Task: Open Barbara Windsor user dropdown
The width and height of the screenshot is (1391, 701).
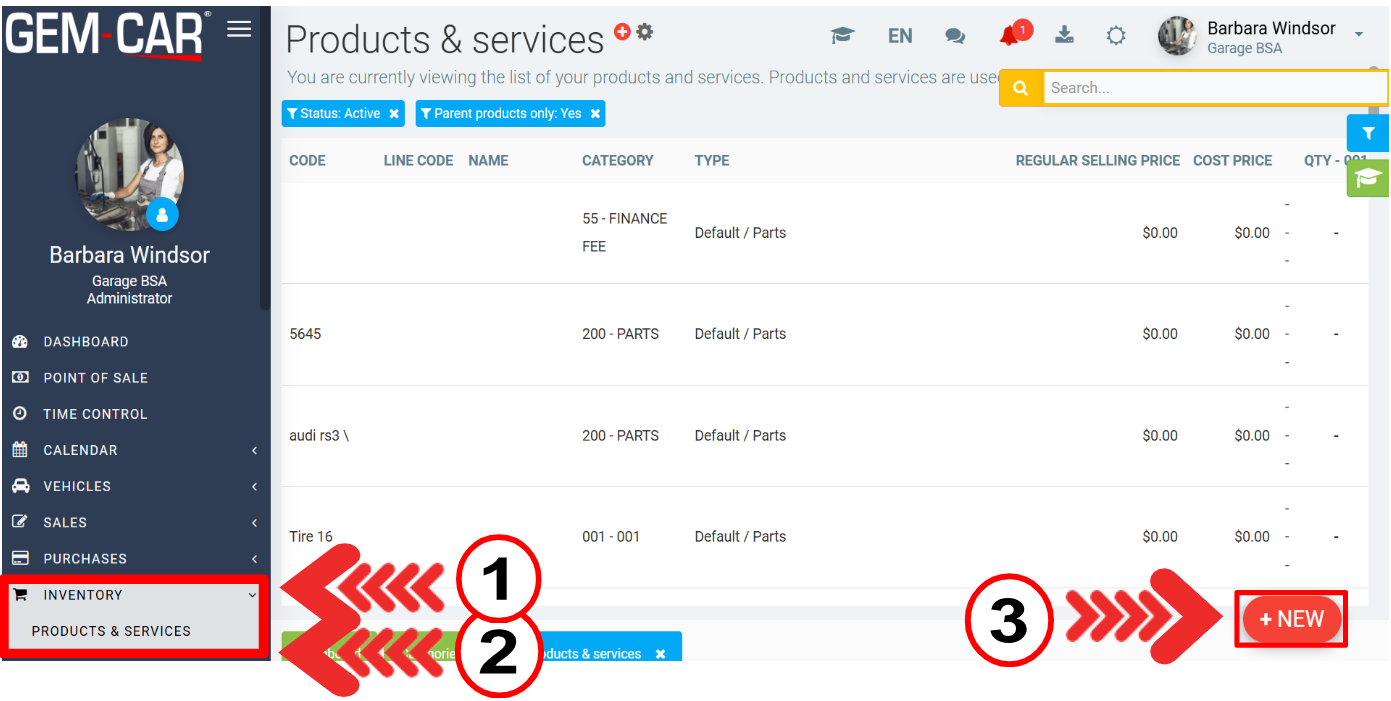Action: (1358, 36)
